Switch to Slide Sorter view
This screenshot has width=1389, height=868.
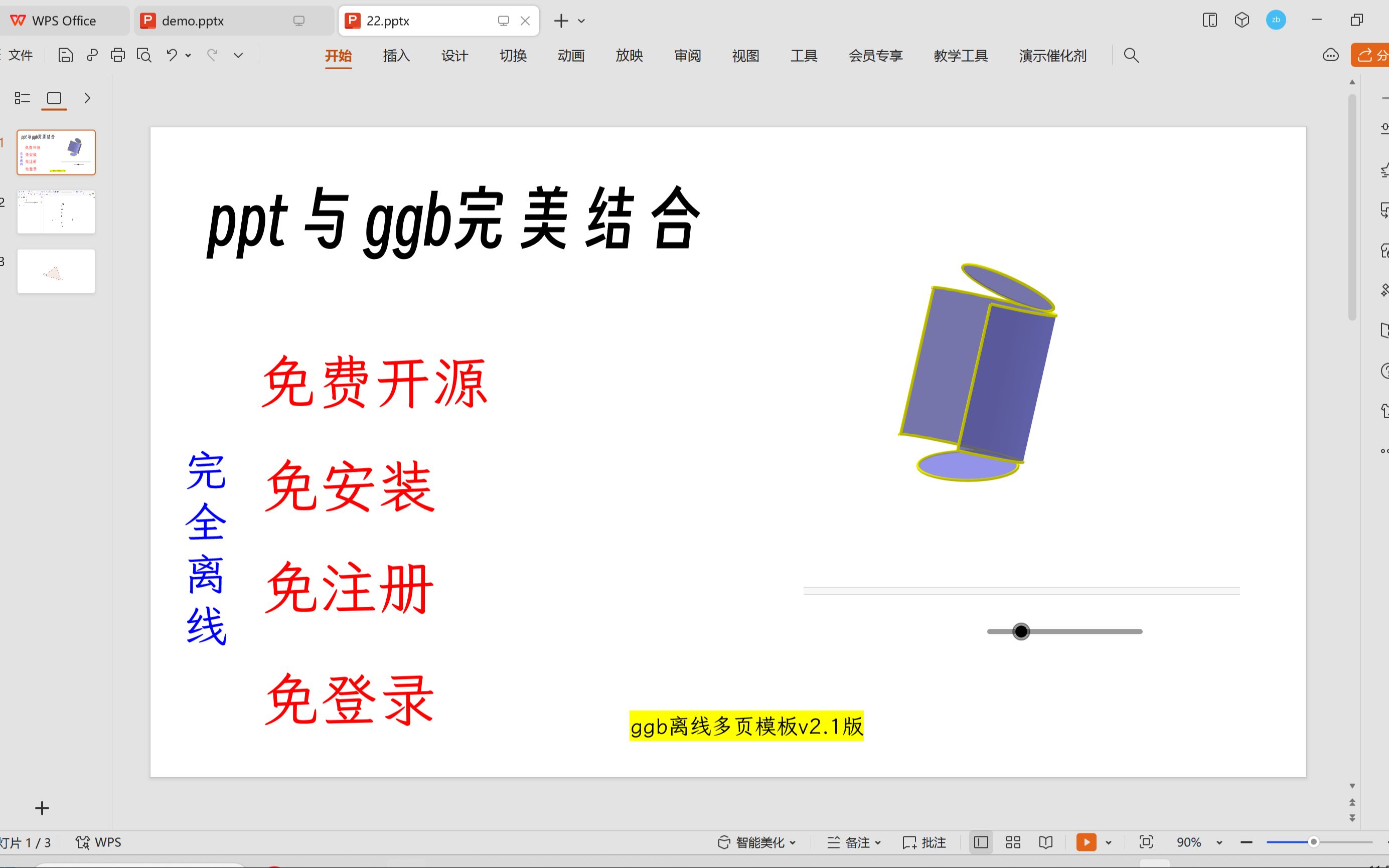1013,842
